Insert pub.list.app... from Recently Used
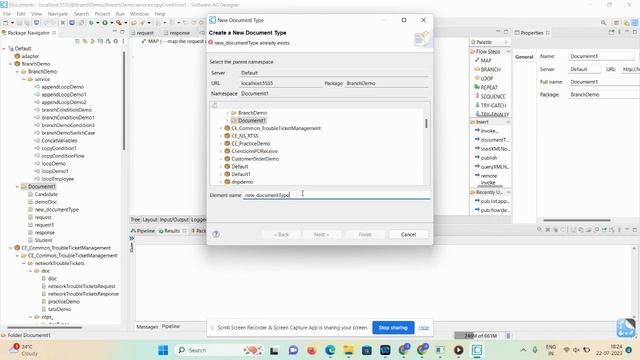Viewport: 640px width, 360px height. click(492, 201)
